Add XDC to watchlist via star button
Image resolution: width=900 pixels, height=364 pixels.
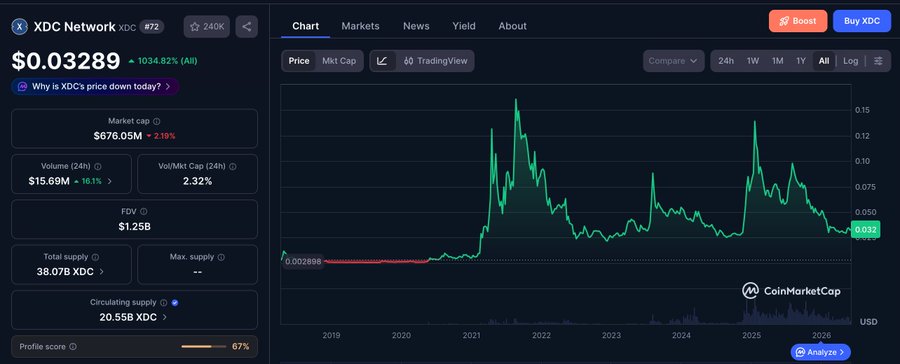tap(207, 26)
